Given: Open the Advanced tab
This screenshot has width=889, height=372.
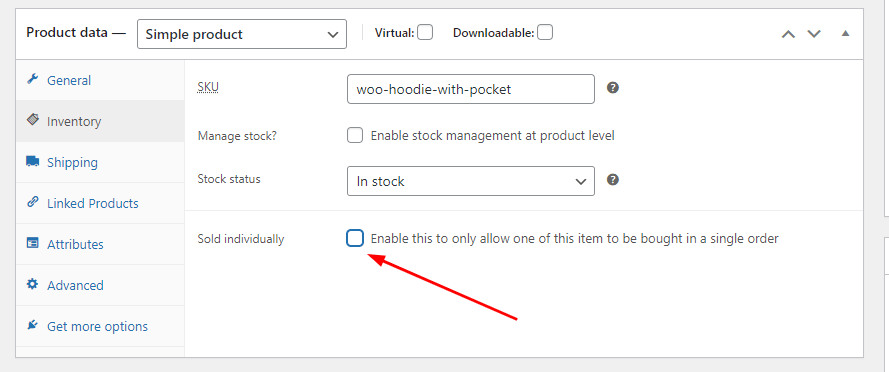Looking at the screenshot, I should pyautogui.click(x=100, y=285).
